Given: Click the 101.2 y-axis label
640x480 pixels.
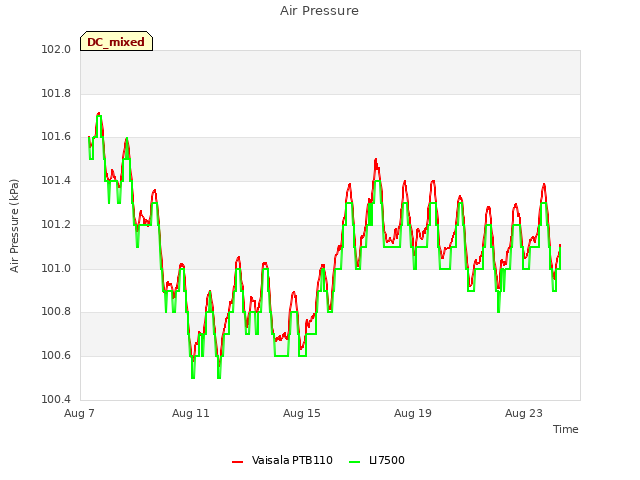Looking at the screenshot, I should pos(56,224).
